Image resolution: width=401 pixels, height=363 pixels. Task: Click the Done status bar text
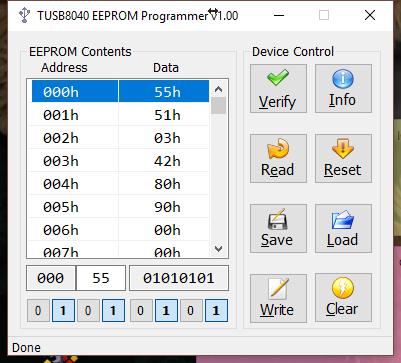(26, 348)
